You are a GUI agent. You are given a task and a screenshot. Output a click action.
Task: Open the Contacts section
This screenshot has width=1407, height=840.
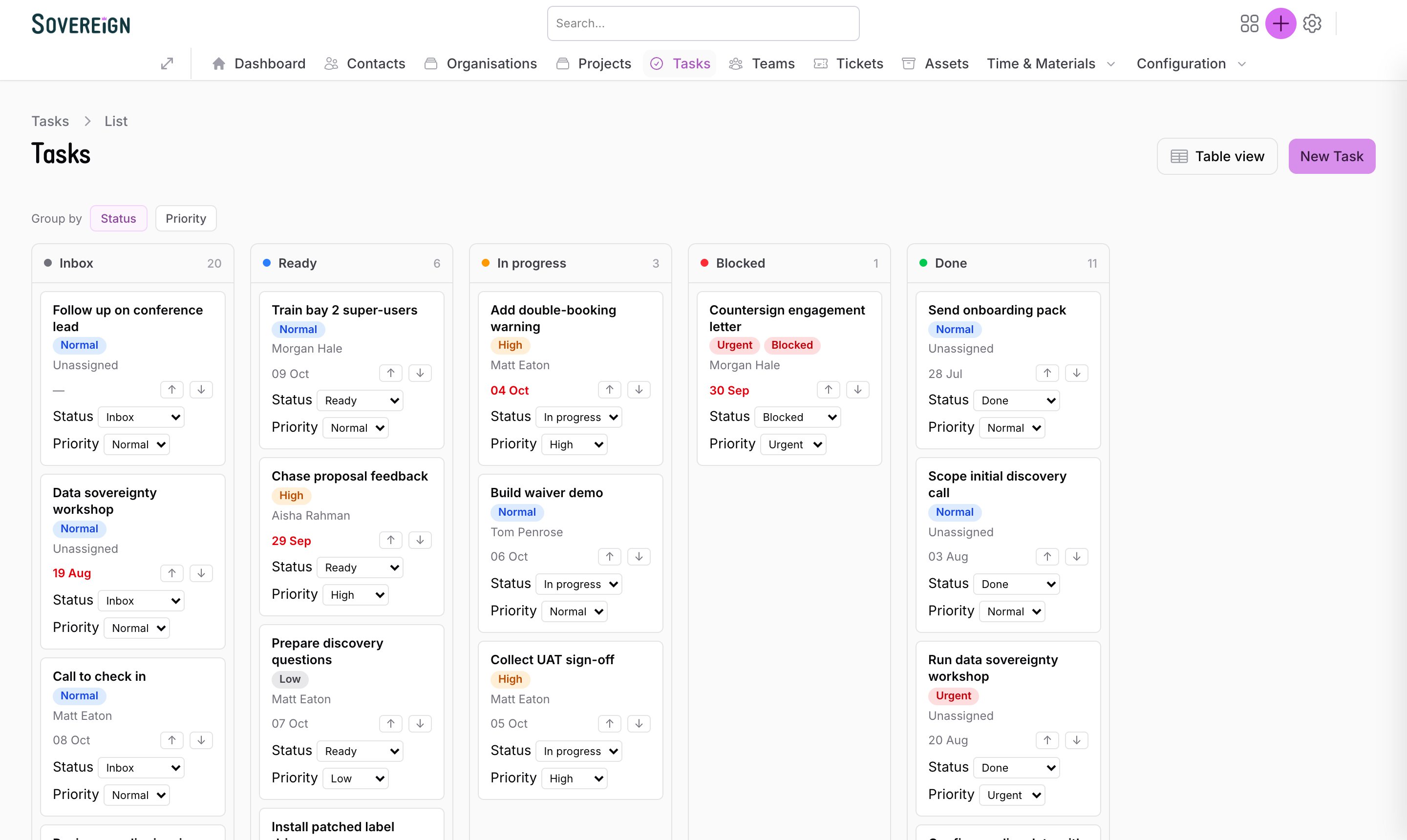[364, 63]
